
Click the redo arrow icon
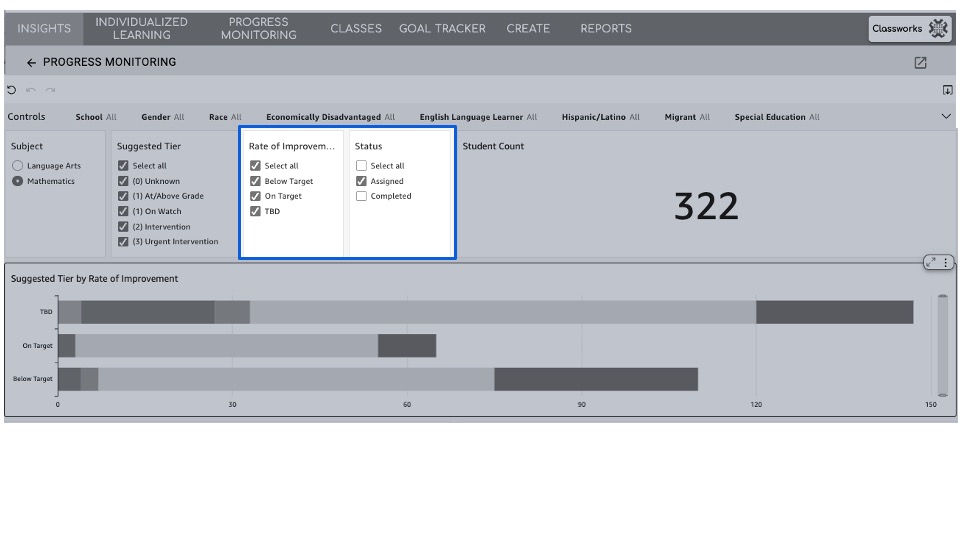[x=50, y=90]
